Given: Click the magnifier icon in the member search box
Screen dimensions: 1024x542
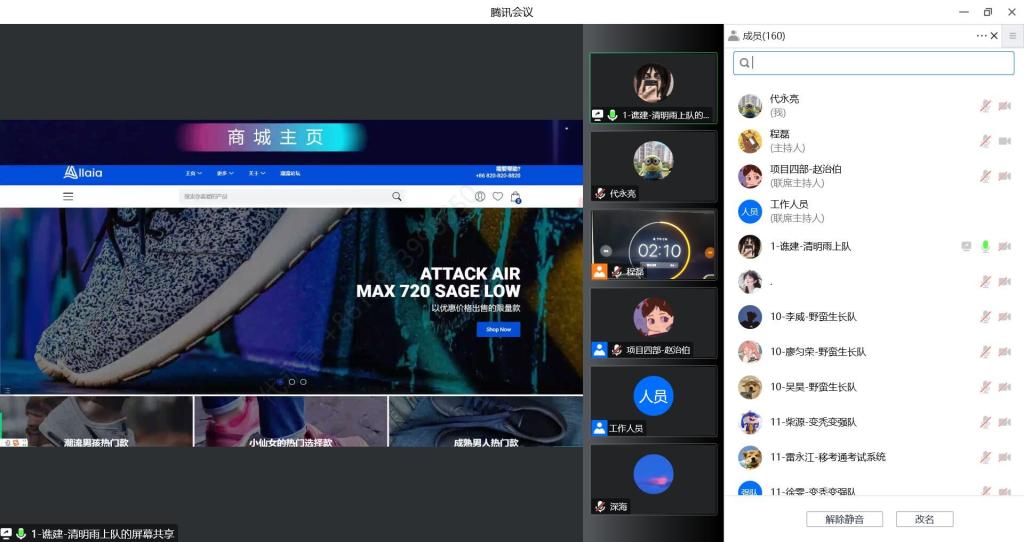Looking at the screenshot, I should point(744,63).
